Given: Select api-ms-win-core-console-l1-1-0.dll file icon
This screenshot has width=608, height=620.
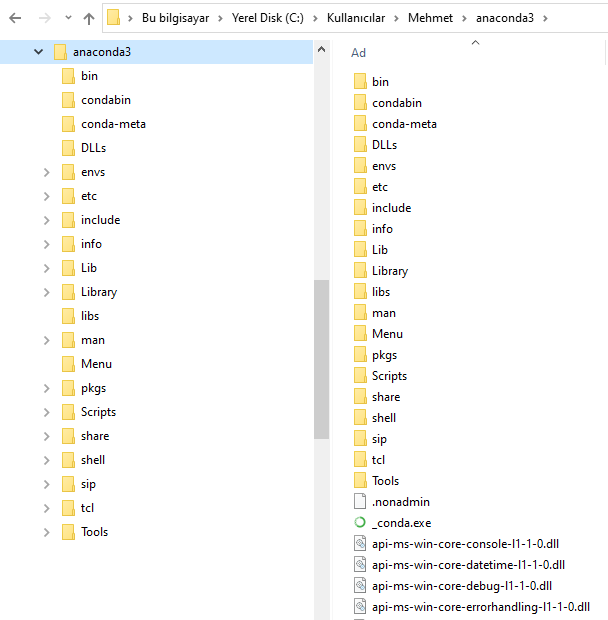Looking at the screenshot, I should pyautogui.click(x=360, y=543).
